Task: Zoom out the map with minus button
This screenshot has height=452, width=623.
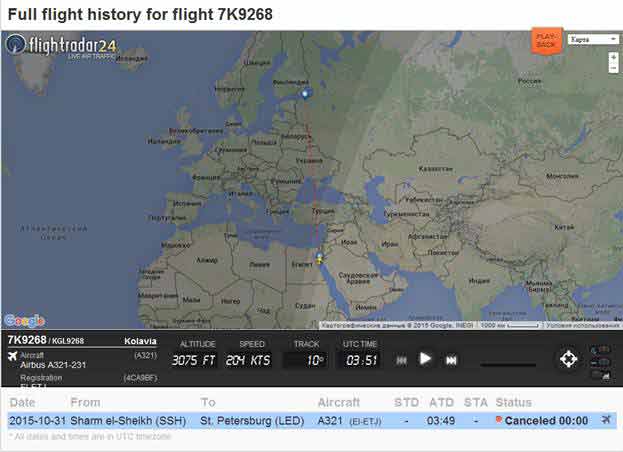Action: click(613, 68)
